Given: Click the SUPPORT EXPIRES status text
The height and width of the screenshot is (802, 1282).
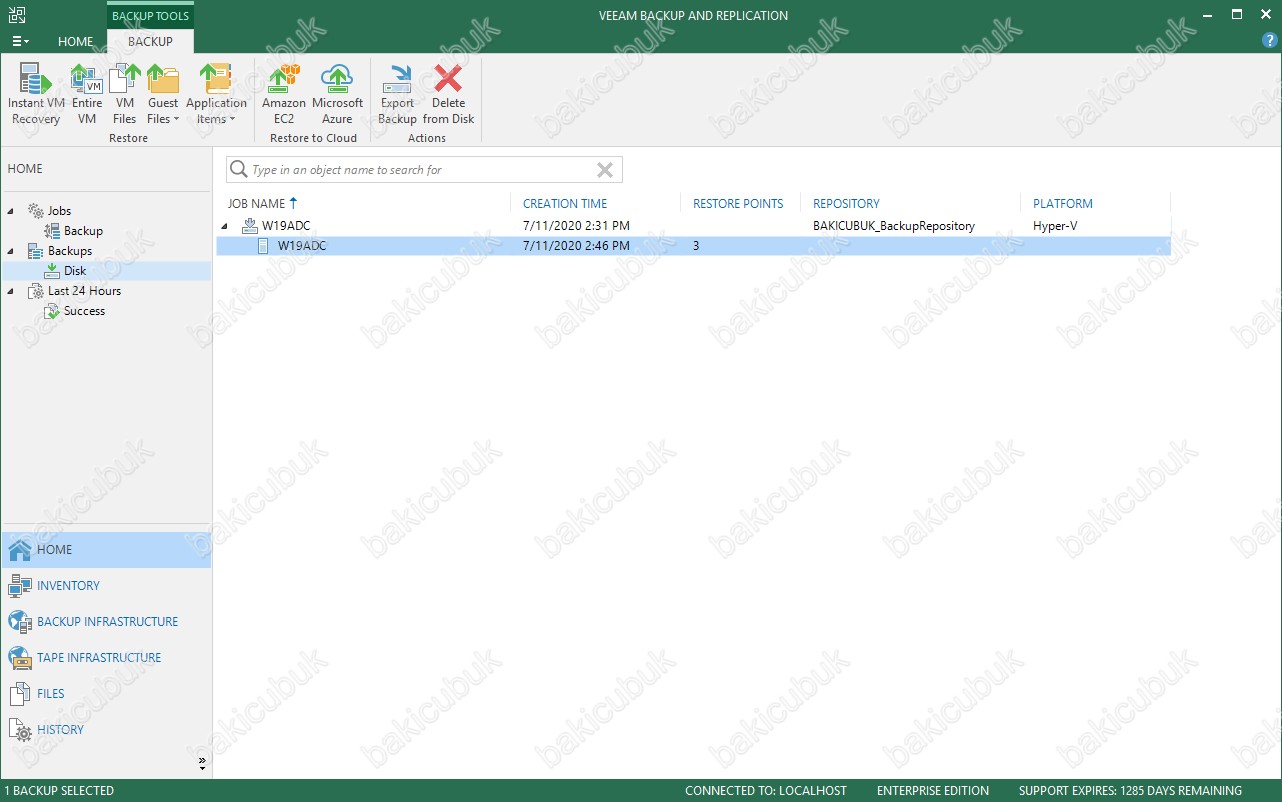Looking at the screenshot, I should [x=1130, y=791].
